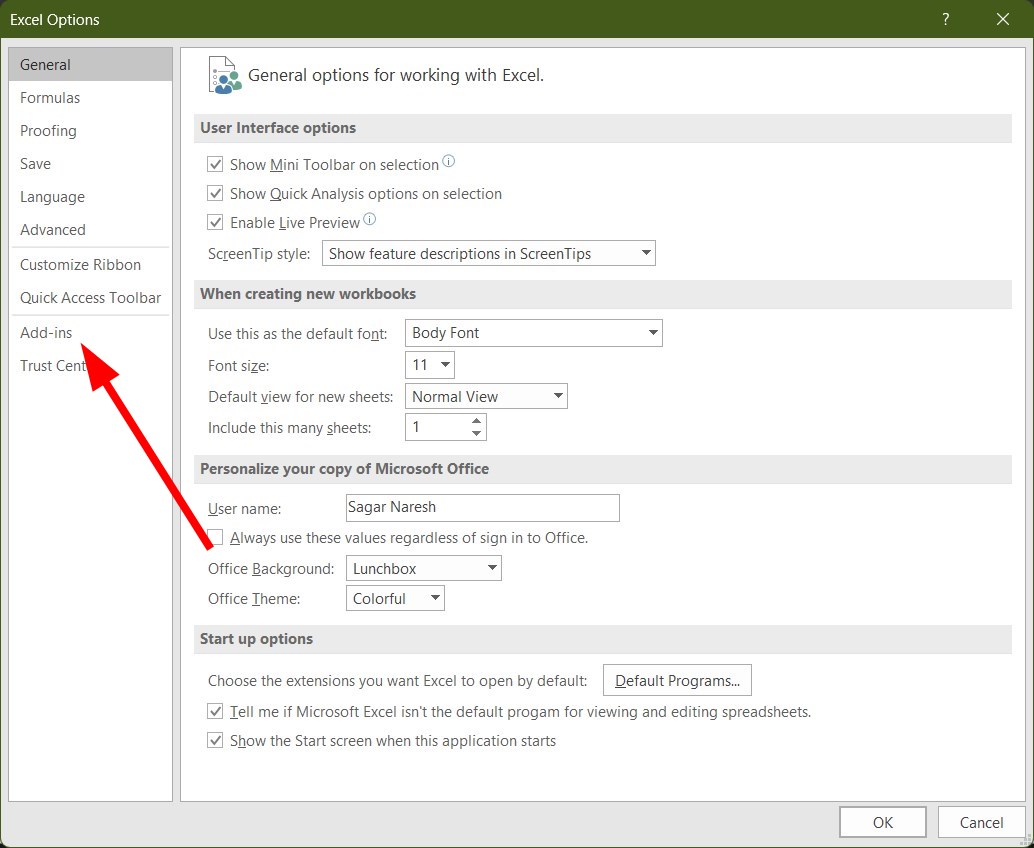Click the User name input field
The height and width of the screenshot is (848, 1034).
pyautogui.click(x=483, y=508)
